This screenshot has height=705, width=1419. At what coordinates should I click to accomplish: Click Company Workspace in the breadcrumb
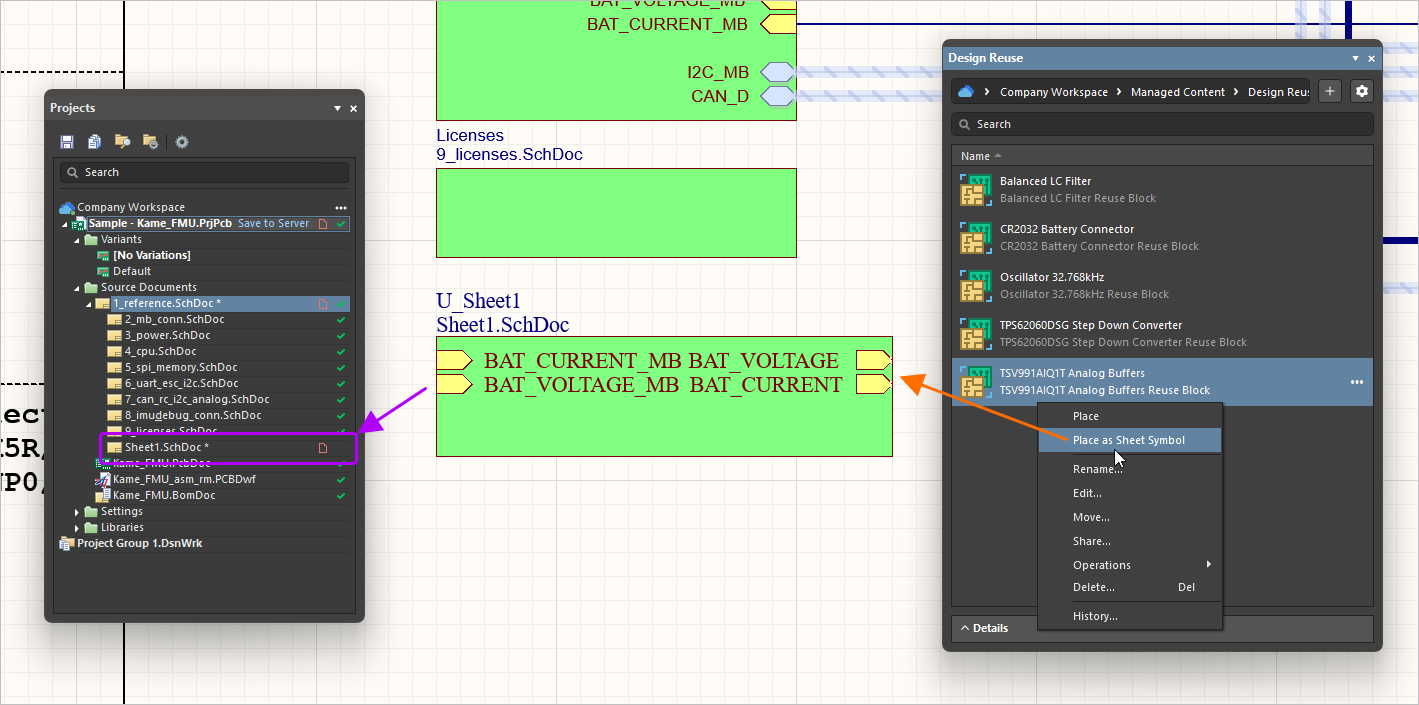(1054, 92)
